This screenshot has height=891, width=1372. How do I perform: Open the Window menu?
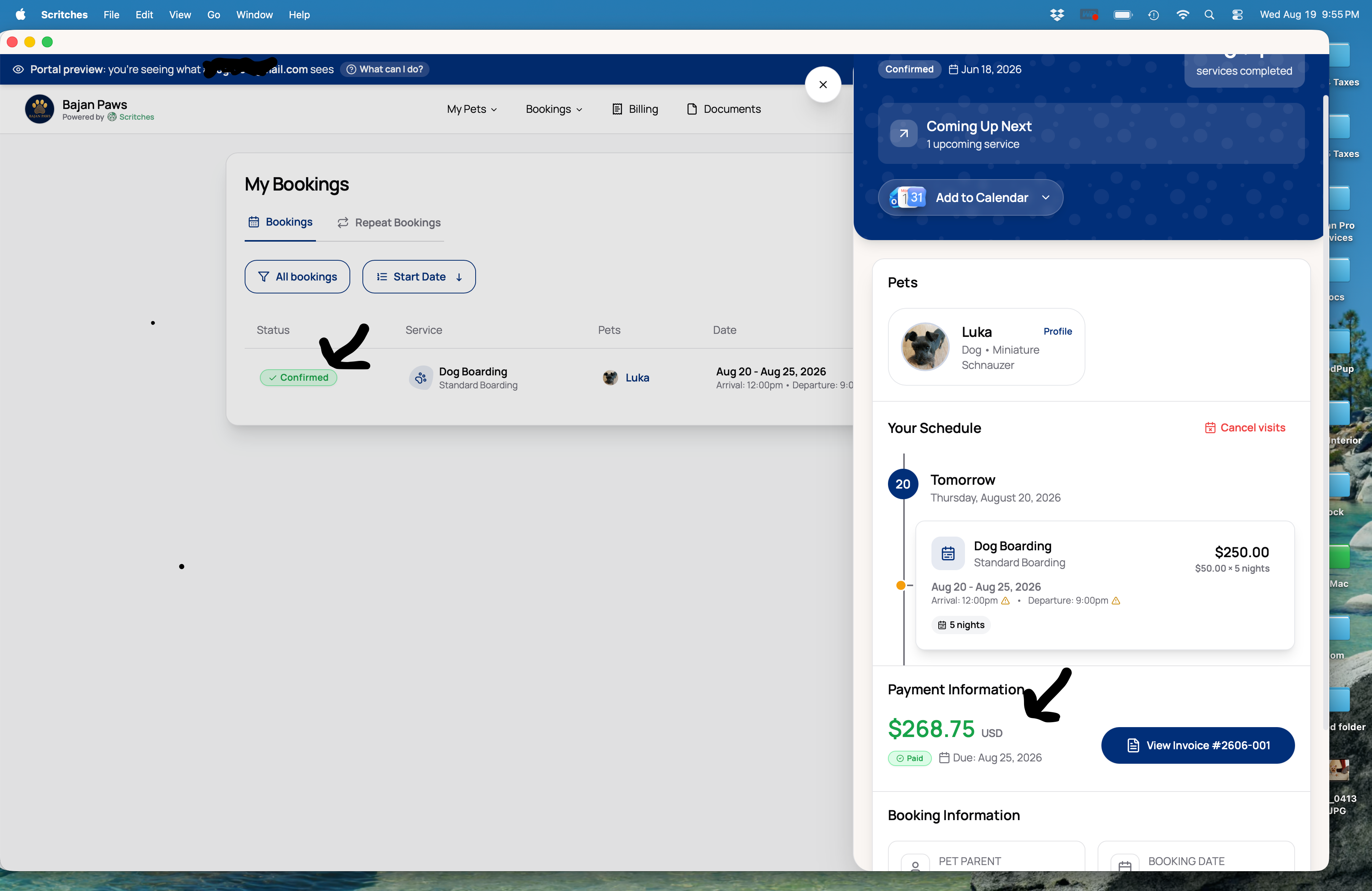[x=254, y=15]
